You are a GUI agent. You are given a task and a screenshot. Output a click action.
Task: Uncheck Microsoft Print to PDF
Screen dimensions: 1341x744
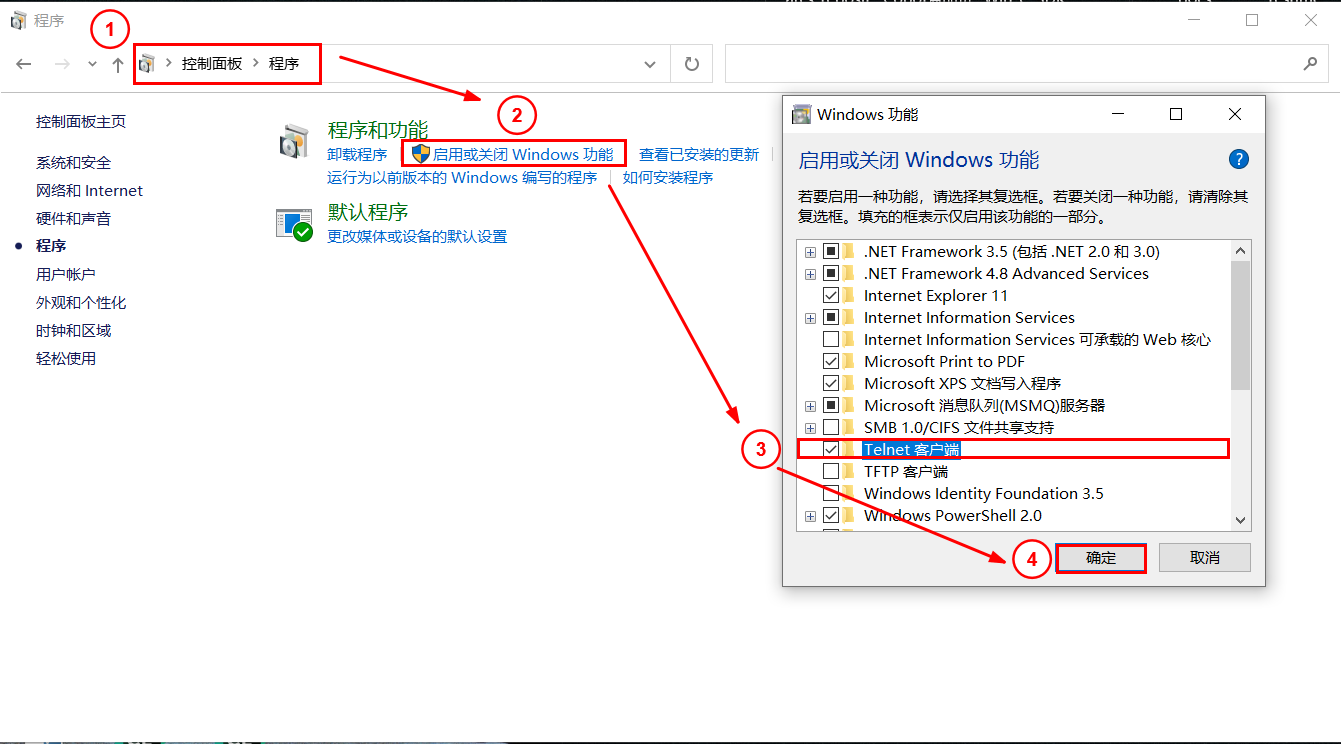pos(831,362)
